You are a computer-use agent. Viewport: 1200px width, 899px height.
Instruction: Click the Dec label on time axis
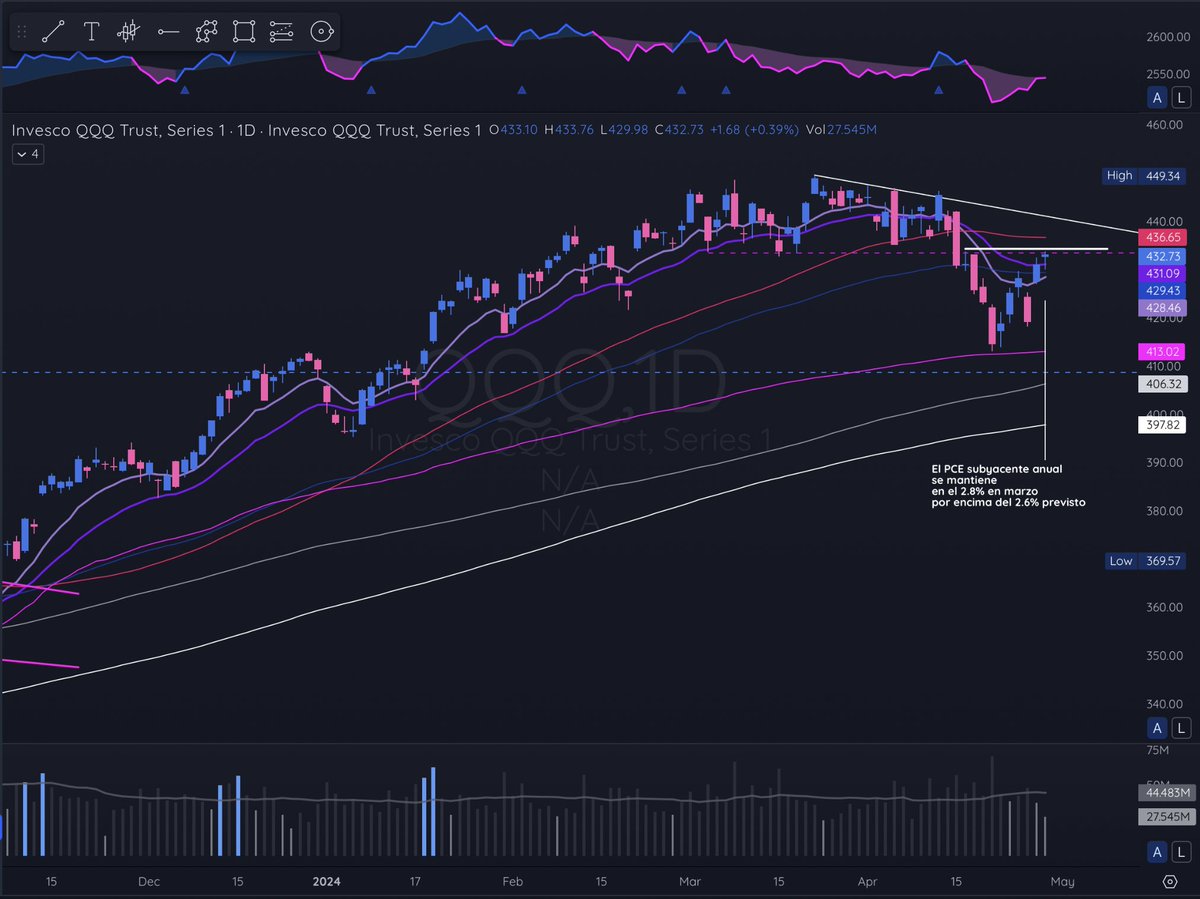coord(149,882)
